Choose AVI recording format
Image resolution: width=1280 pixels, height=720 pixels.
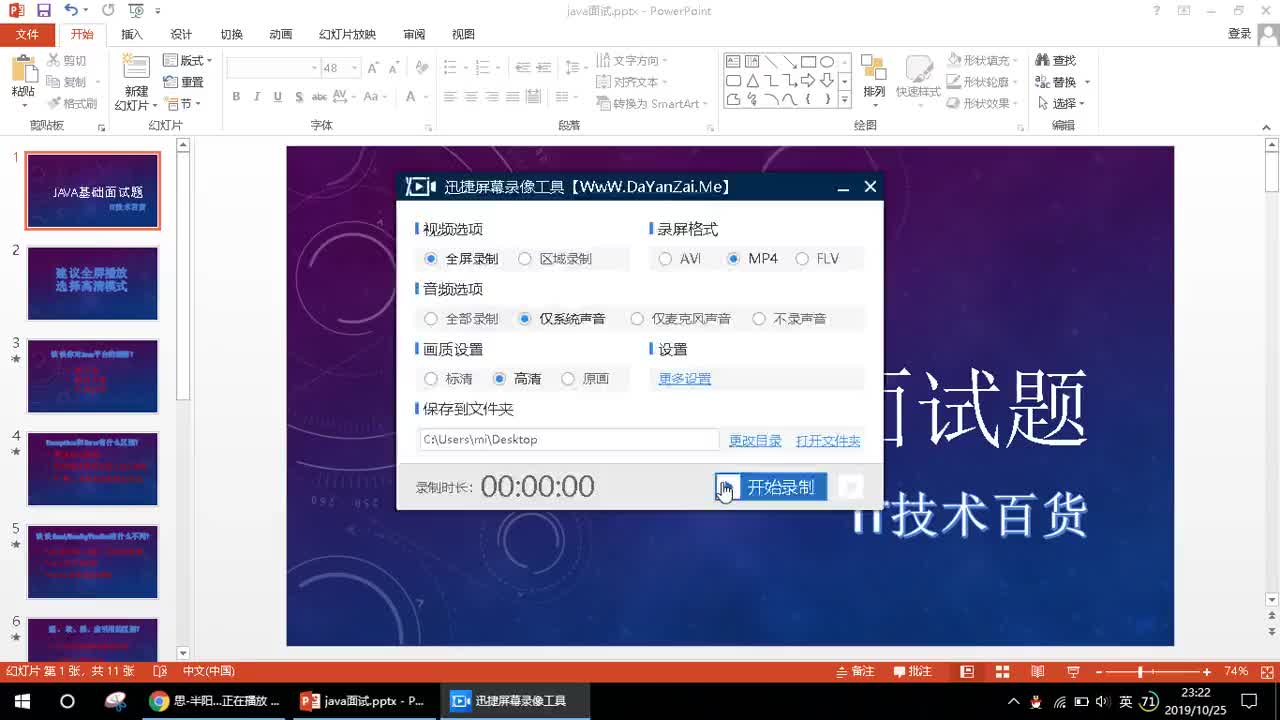pyautogui.click(x=680, y=259)
